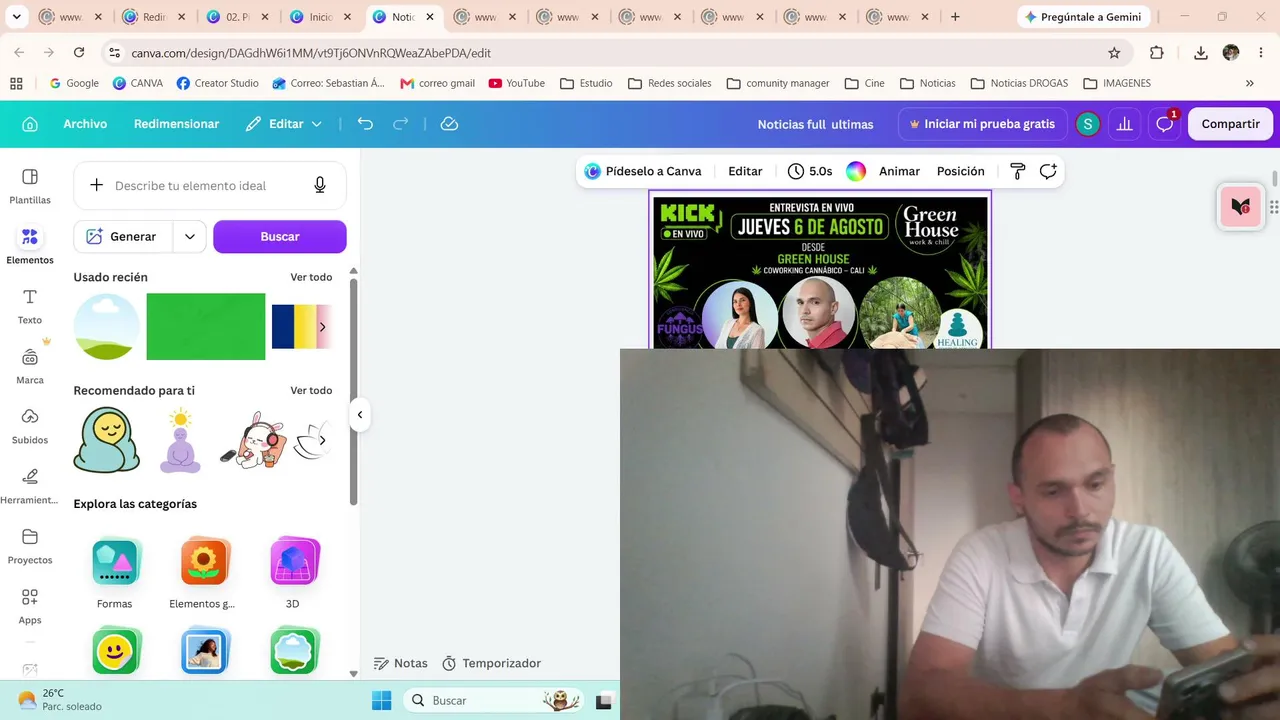Open Herramientas in the sidebar
Viewport: 1280px width, 720px height.
[x=30, y=486]
